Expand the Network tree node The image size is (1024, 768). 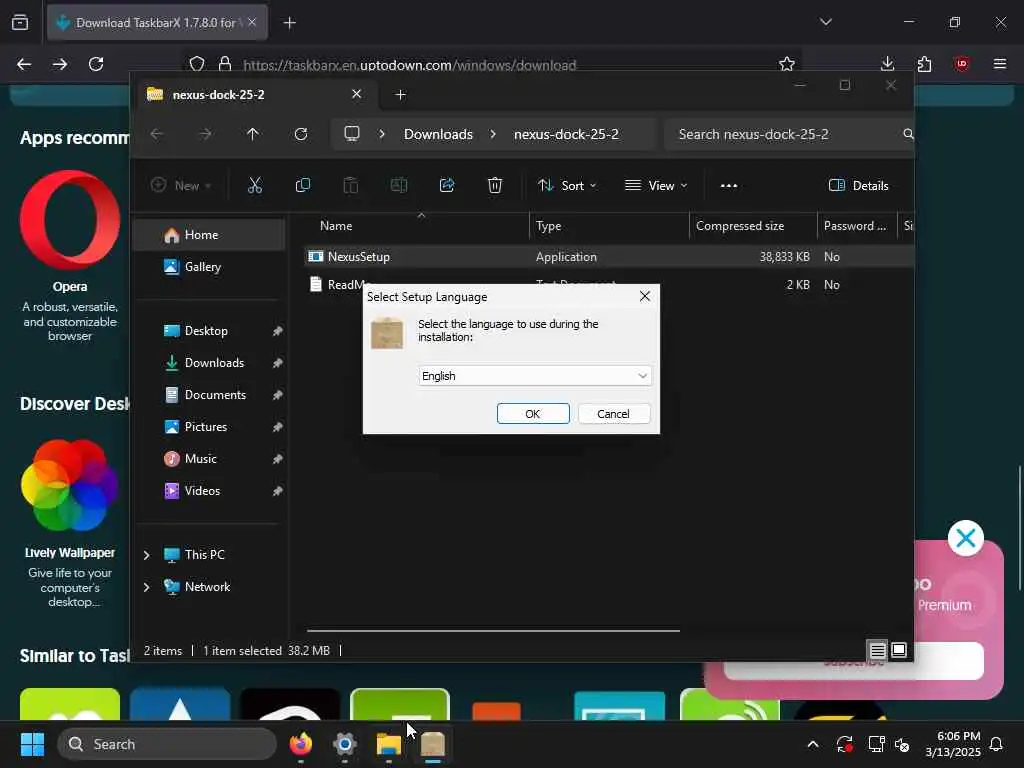point(146,587)
